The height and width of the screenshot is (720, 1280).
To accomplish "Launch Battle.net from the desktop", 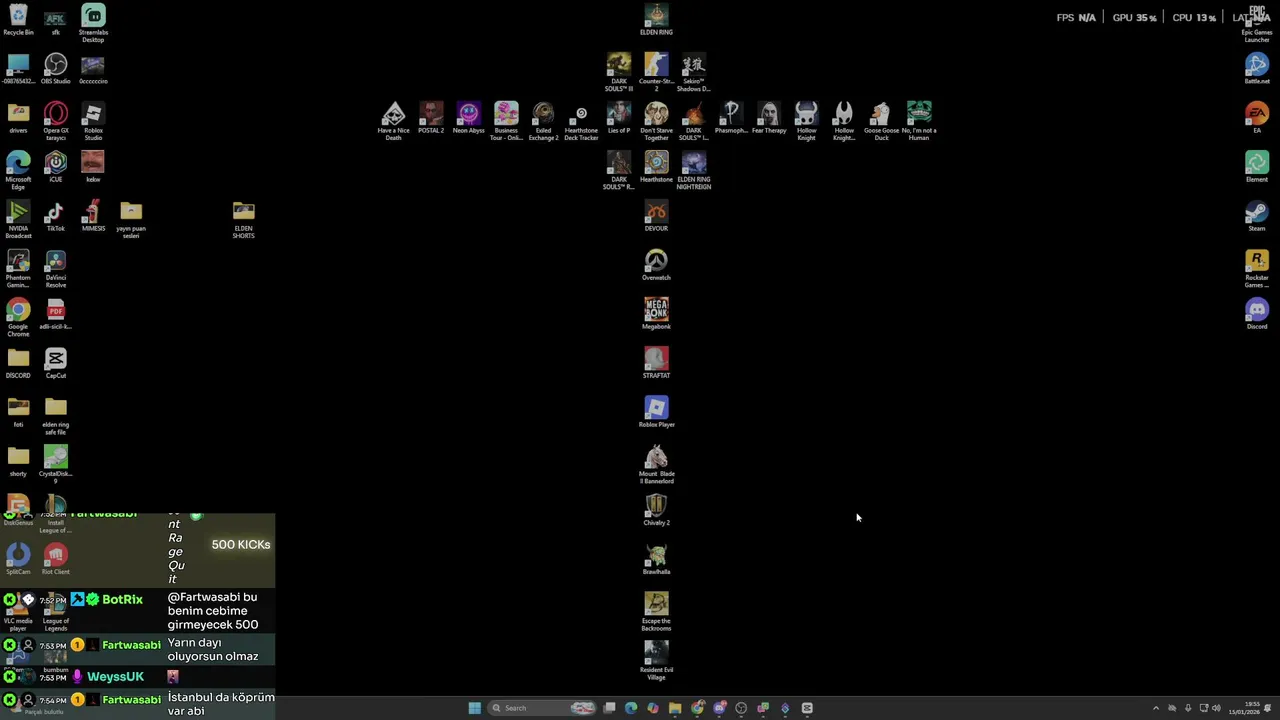I will (1257, 69).
